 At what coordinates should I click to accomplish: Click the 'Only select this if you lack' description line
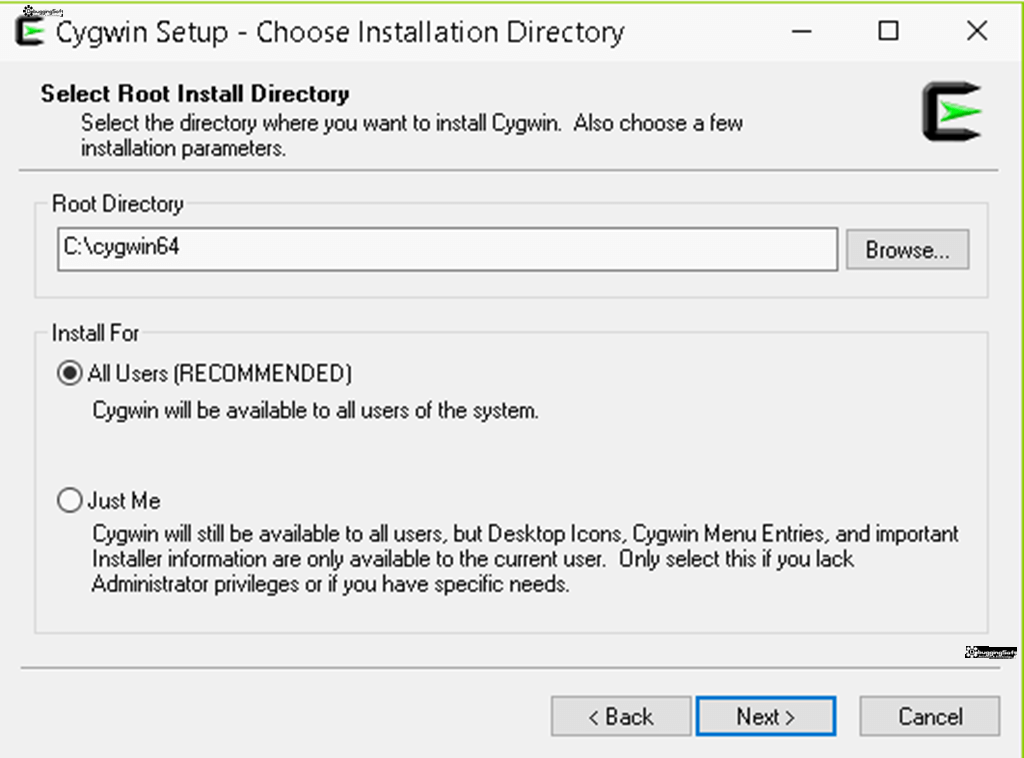[x=736, y=559]
